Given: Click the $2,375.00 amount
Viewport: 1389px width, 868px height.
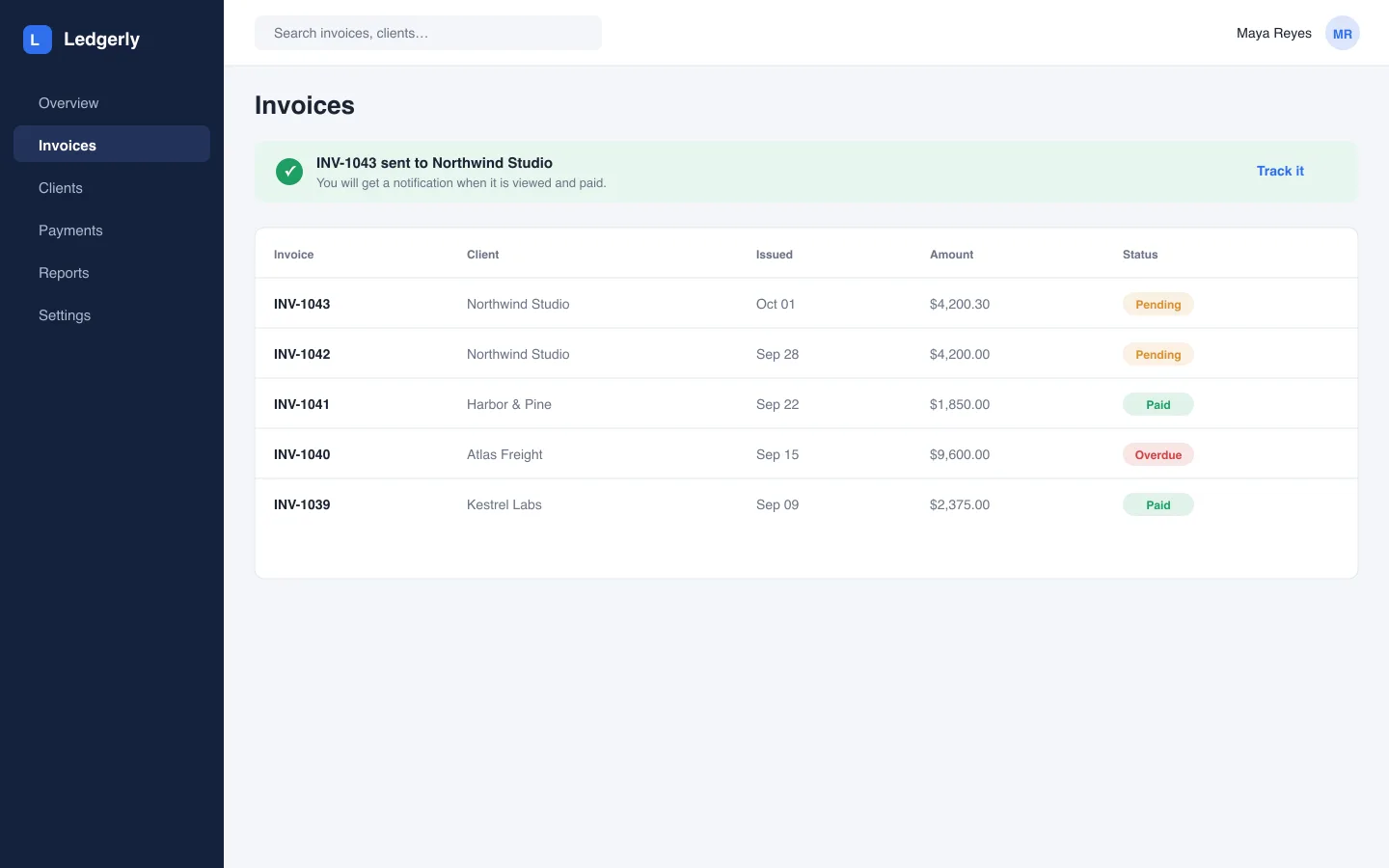Looking at the screenshot, I should (x=960, y=504).
